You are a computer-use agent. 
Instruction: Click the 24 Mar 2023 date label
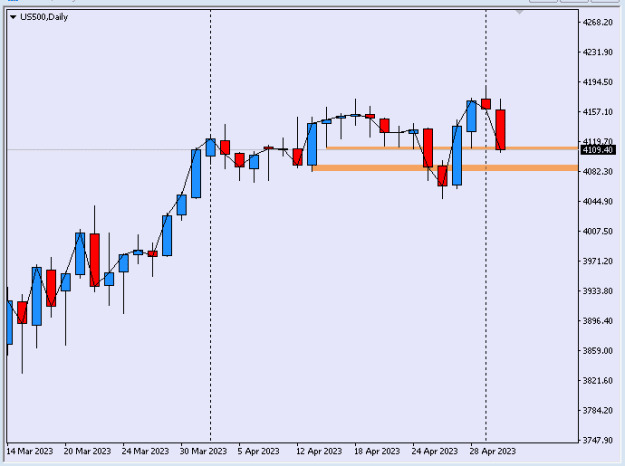pos(145,451)
